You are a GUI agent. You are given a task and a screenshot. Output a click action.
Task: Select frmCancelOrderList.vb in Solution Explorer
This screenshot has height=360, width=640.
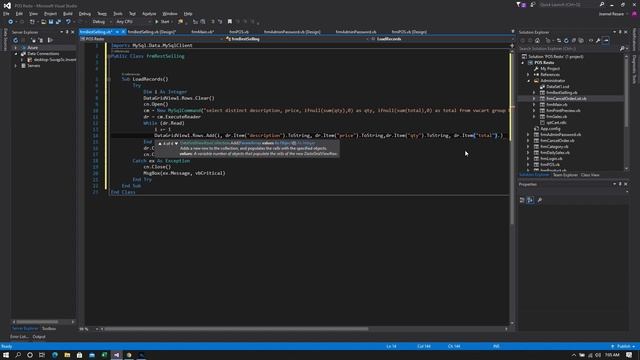[x=566, y=99]
